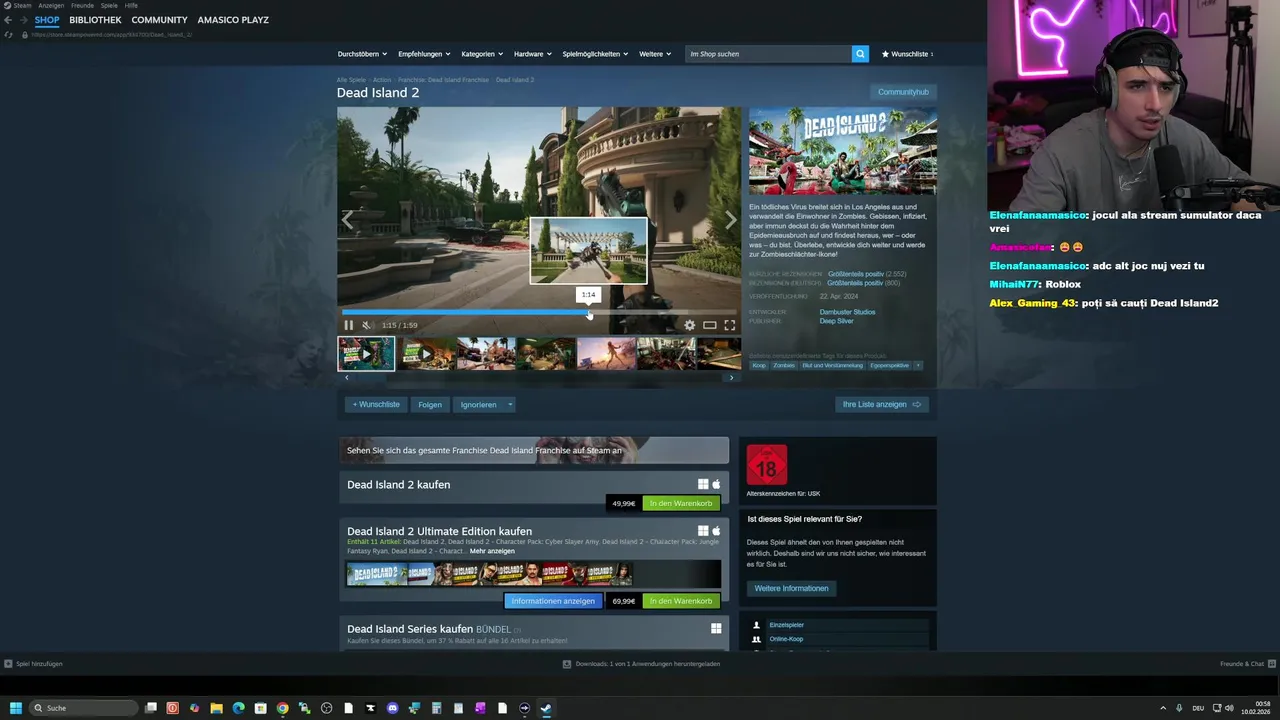Open the Ignorieren dropdown arrow

click(510, 405)
